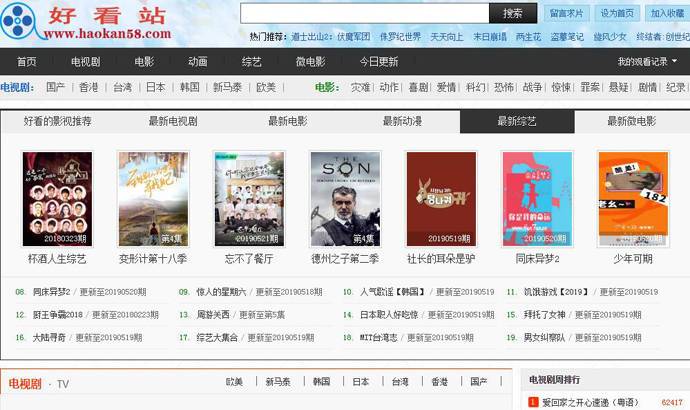Select the 好看的影视推荐 tab
This screenshot has width=690, height=410.
58,121
